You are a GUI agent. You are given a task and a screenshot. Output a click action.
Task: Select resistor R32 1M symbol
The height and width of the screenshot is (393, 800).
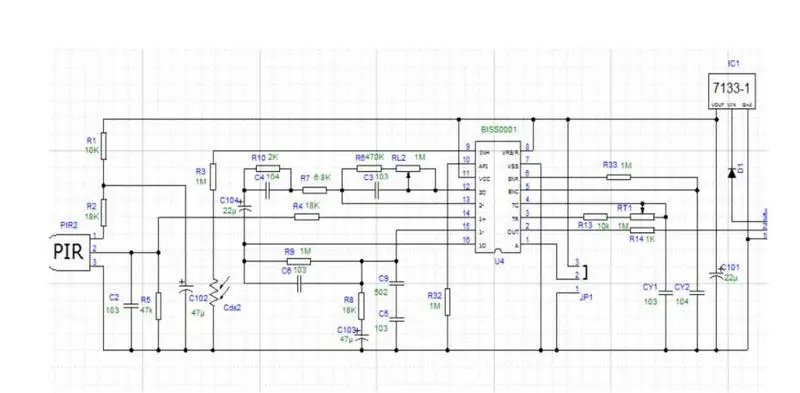point(447,302)
